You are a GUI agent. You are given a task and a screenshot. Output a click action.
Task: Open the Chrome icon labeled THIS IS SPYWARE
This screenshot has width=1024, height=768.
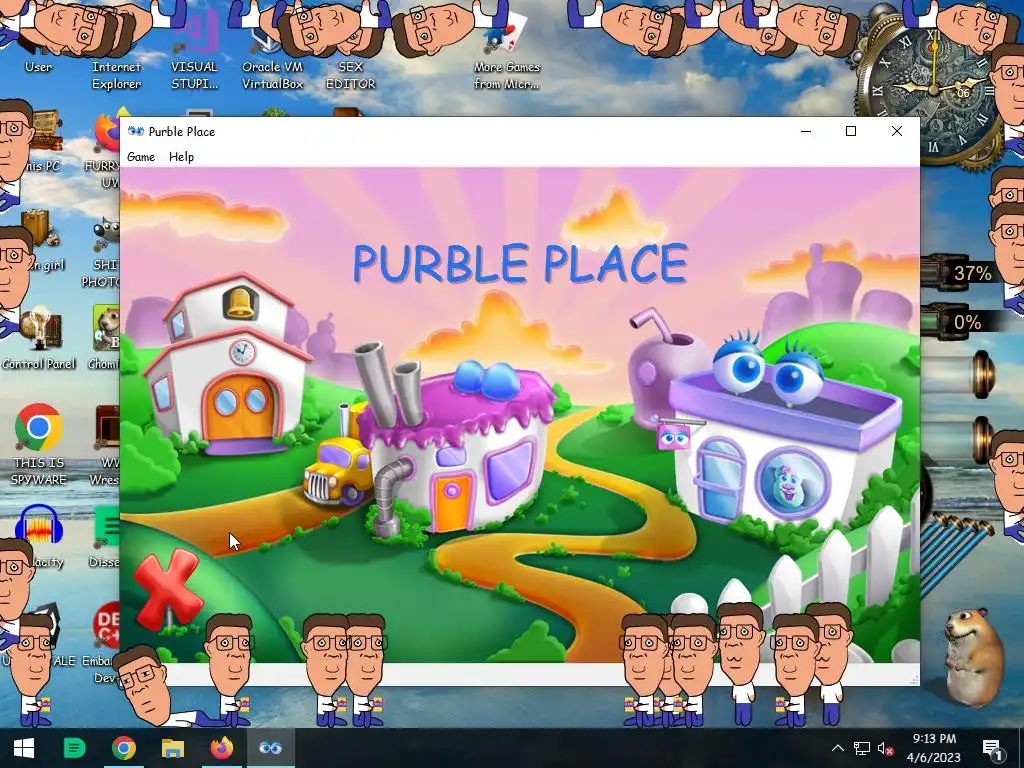point(39,444)
